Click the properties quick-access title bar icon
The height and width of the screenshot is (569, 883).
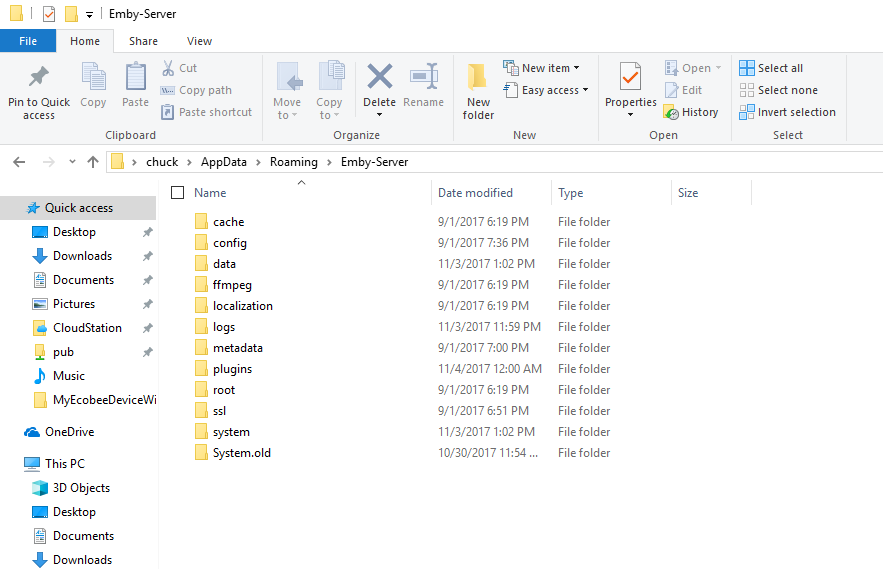(x=49, y=14)
